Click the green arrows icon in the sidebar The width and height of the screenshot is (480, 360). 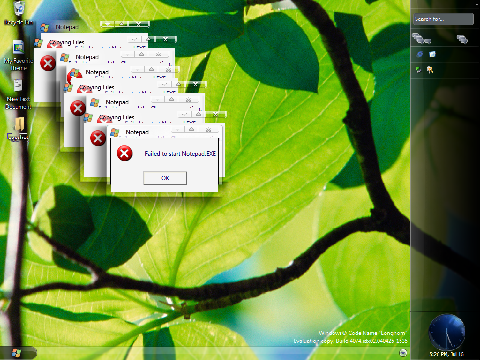coord(418,70)
